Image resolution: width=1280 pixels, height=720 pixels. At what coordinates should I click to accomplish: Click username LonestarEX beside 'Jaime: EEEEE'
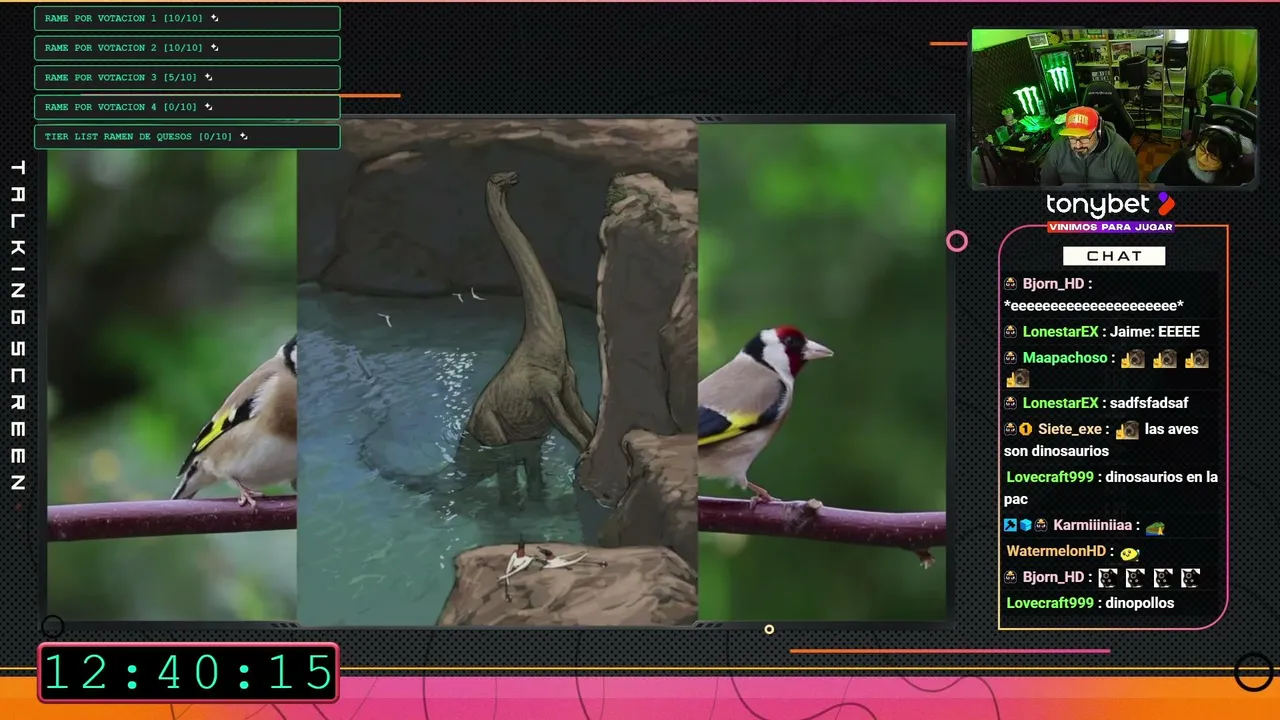pyautogui.click(x=1060, y=332)
